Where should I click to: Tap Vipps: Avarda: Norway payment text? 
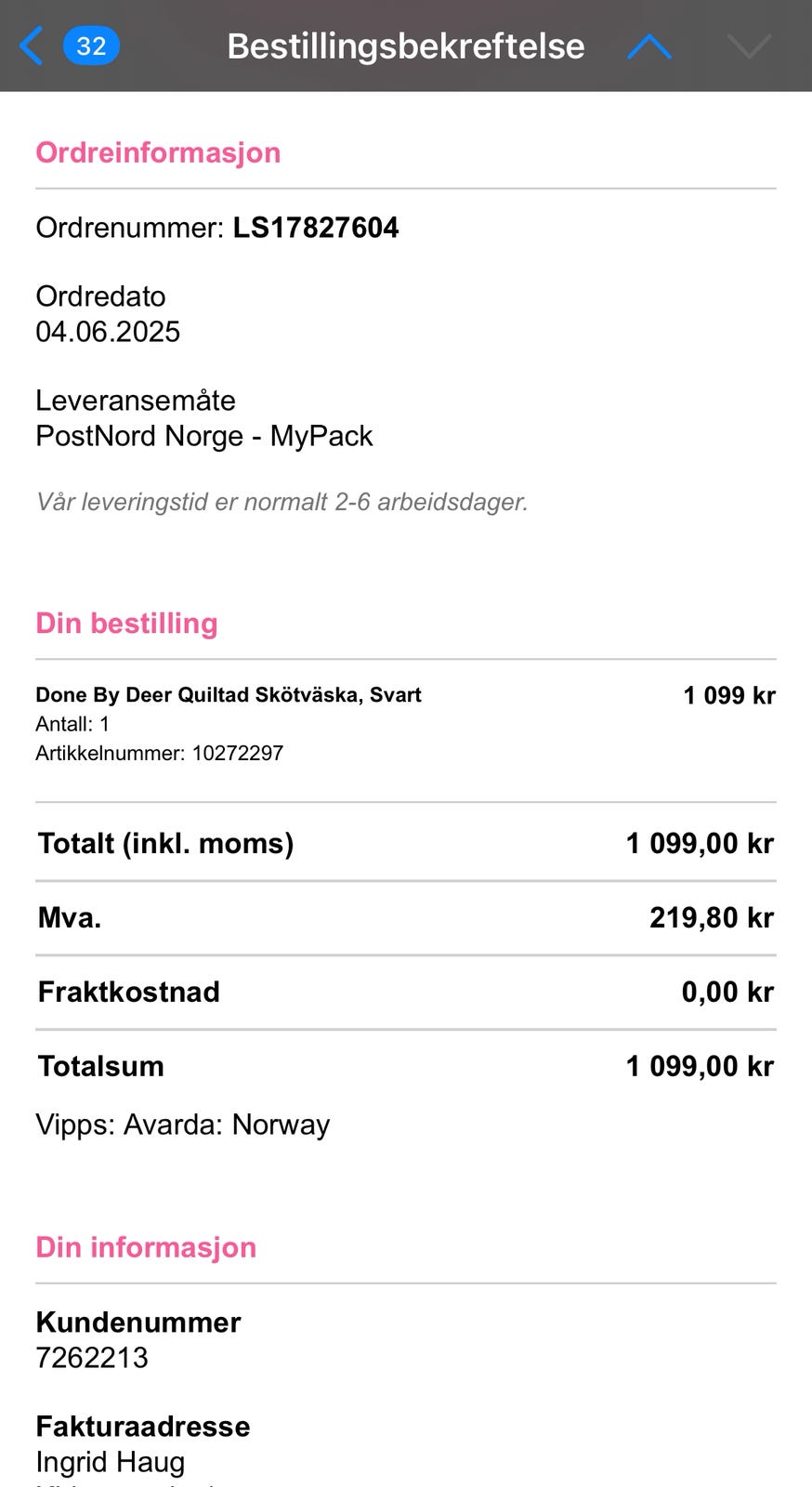(x=183, y=1125)
